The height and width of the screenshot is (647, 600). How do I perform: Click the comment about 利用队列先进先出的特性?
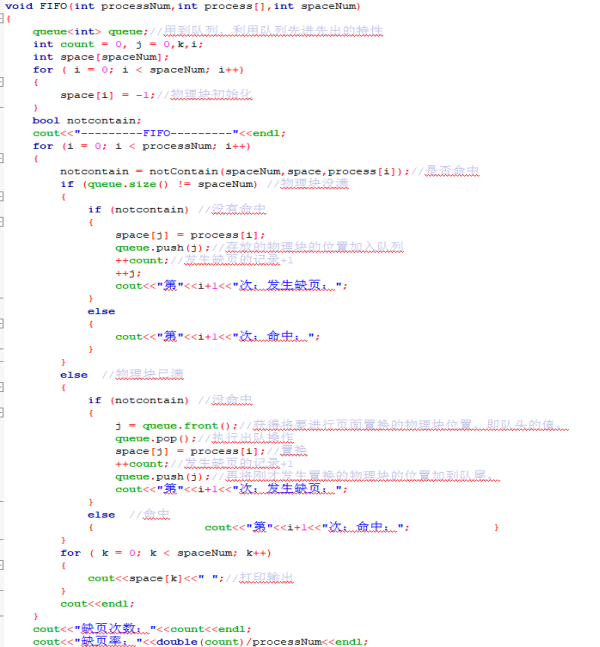[266, 31]
